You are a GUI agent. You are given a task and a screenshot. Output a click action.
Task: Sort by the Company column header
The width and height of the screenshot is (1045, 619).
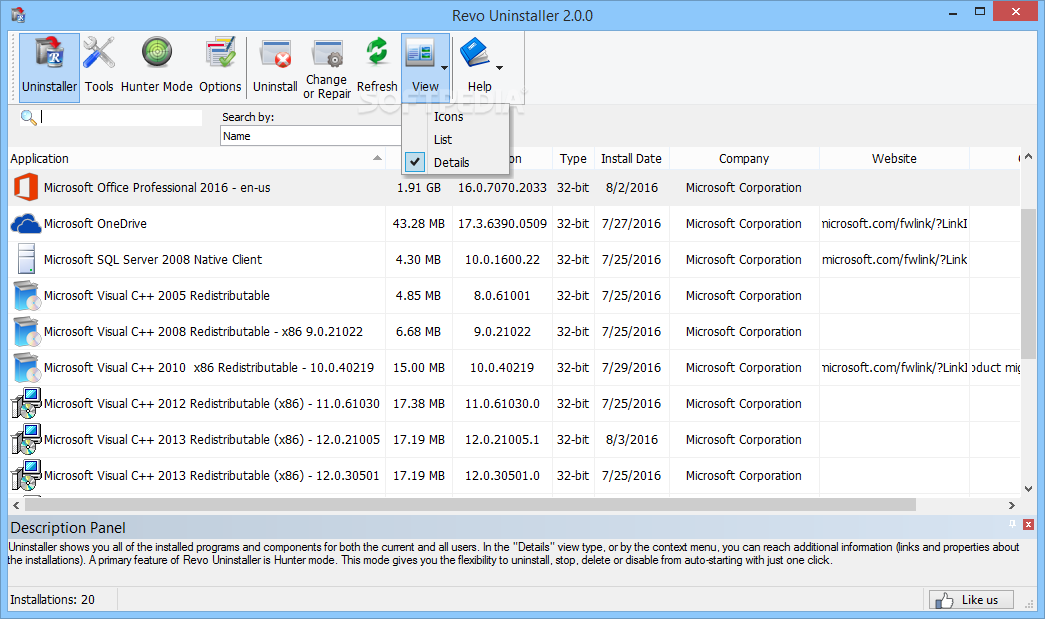coord(744,159)
